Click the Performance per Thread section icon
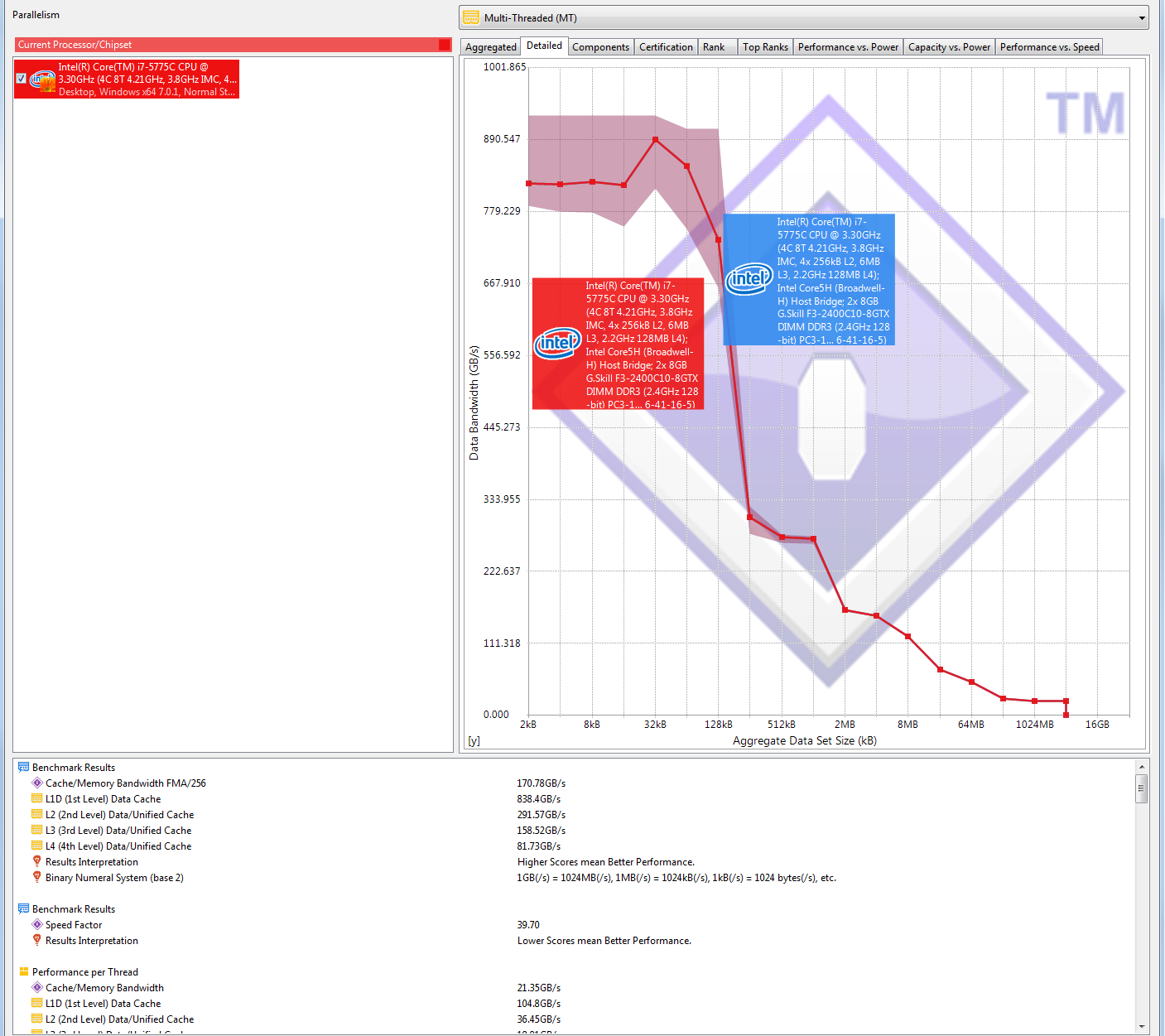This screenshot has width=1165, height=1036. click(23, 972)
